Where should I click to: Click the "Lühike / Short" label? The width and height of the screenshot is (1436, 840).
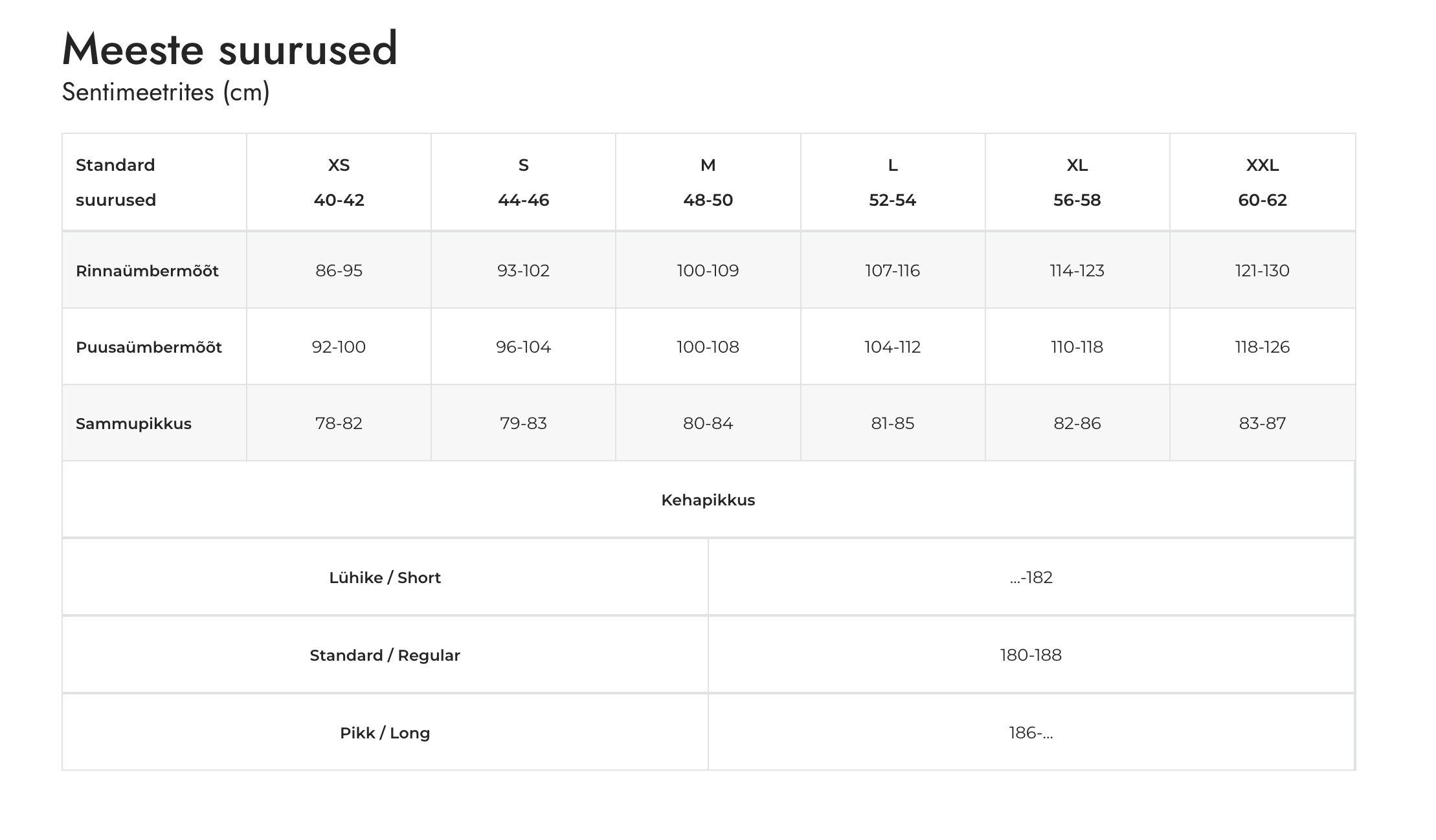coord(385,578)
